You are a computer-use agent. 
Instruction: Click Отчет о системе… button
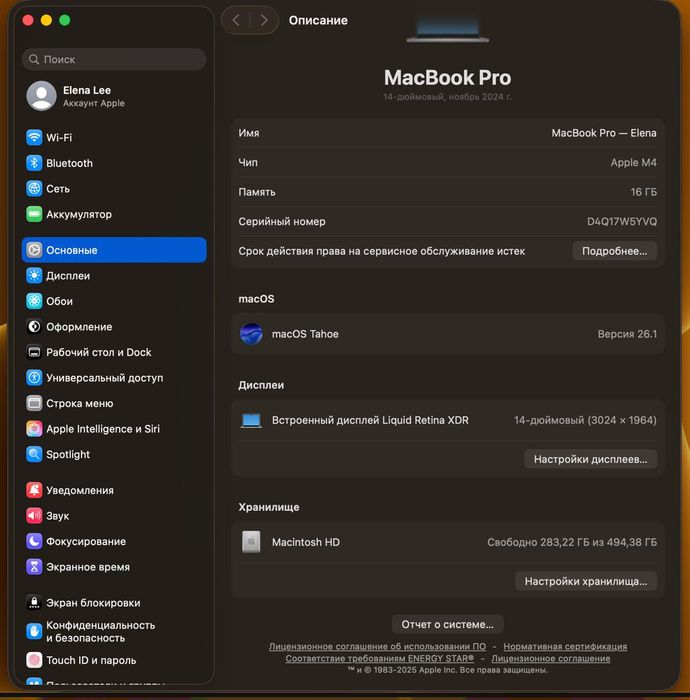point(448,624)
